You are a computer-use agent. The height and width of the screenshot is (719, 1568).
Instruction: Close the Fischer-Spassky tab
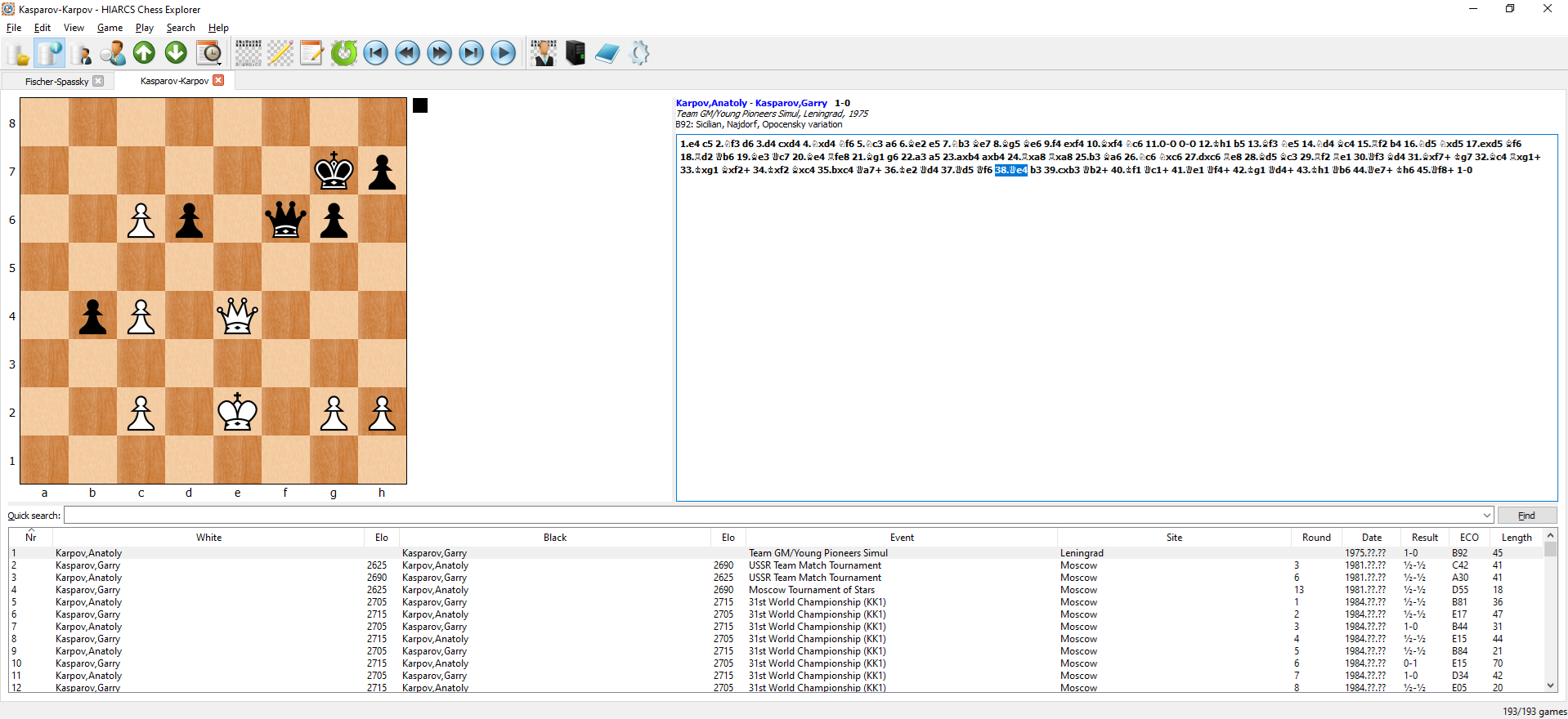(98, 81)
